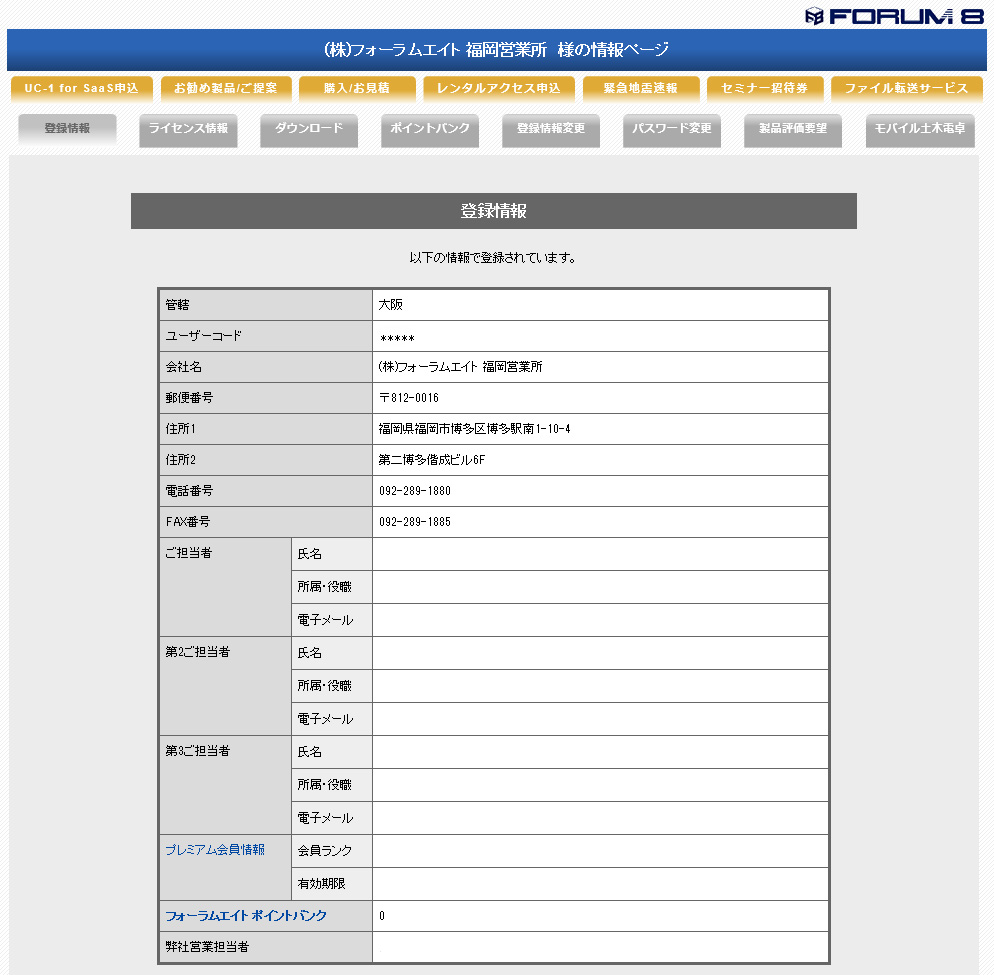Click the 登録情報 section header
The image size is (994, 975).
(494, 211)
